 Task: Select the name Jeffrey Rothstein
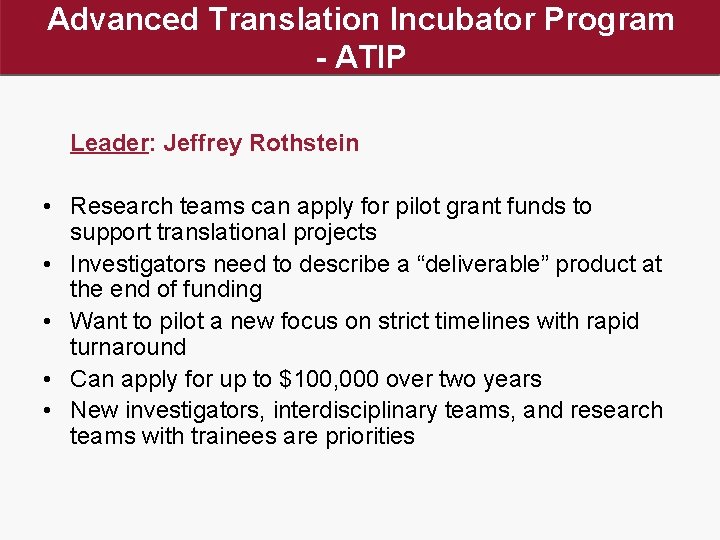[261, 143]
